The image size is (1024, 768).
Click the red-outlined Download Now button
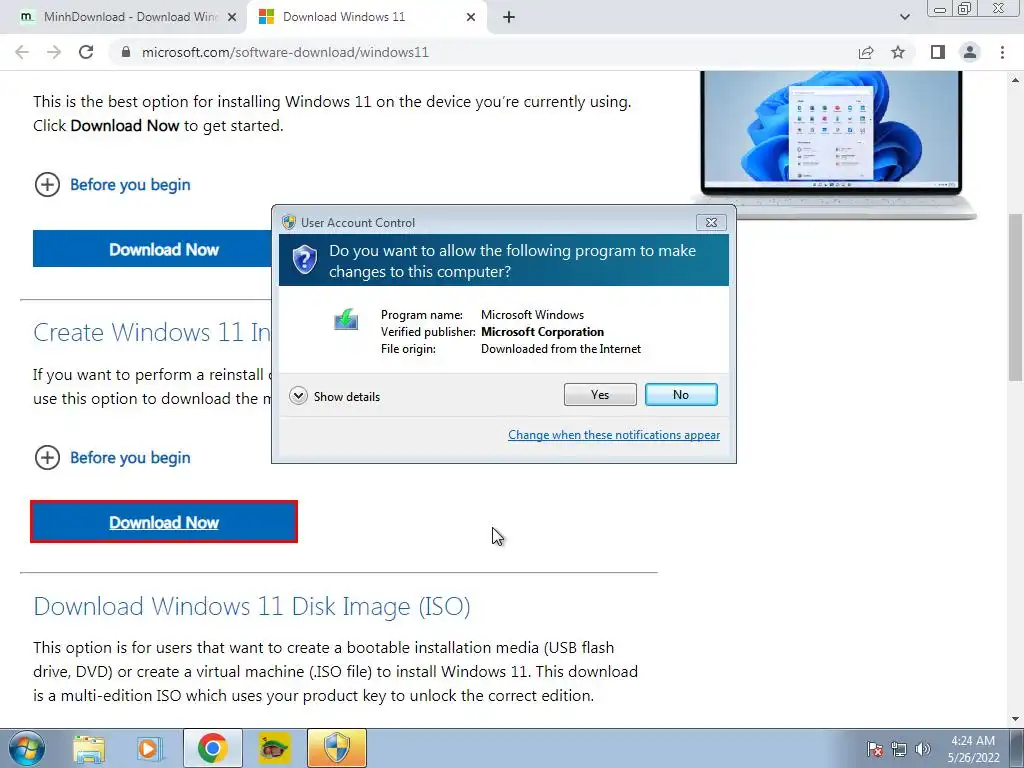pos(164,522)
